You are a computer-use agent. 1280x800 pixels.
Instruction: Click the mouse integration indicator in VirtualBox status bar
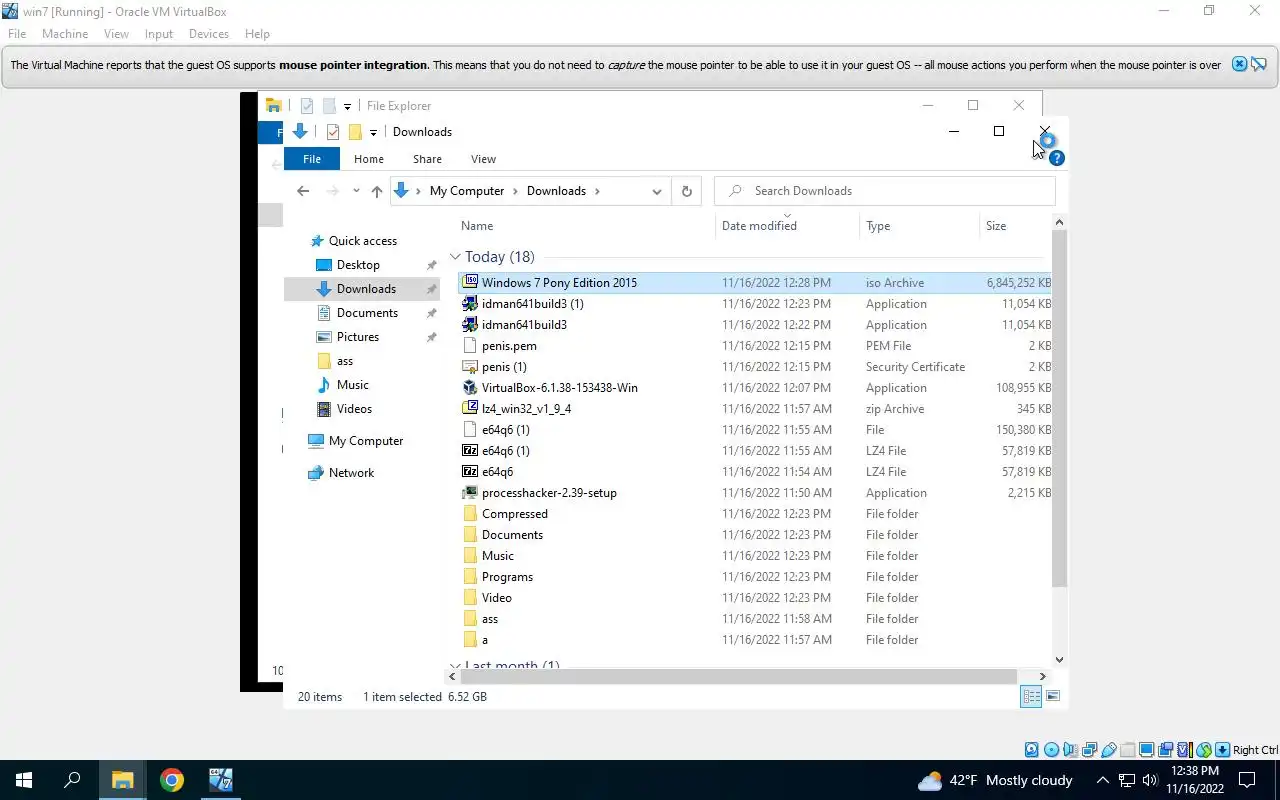pyautogui.click(x=1204, y=750)
